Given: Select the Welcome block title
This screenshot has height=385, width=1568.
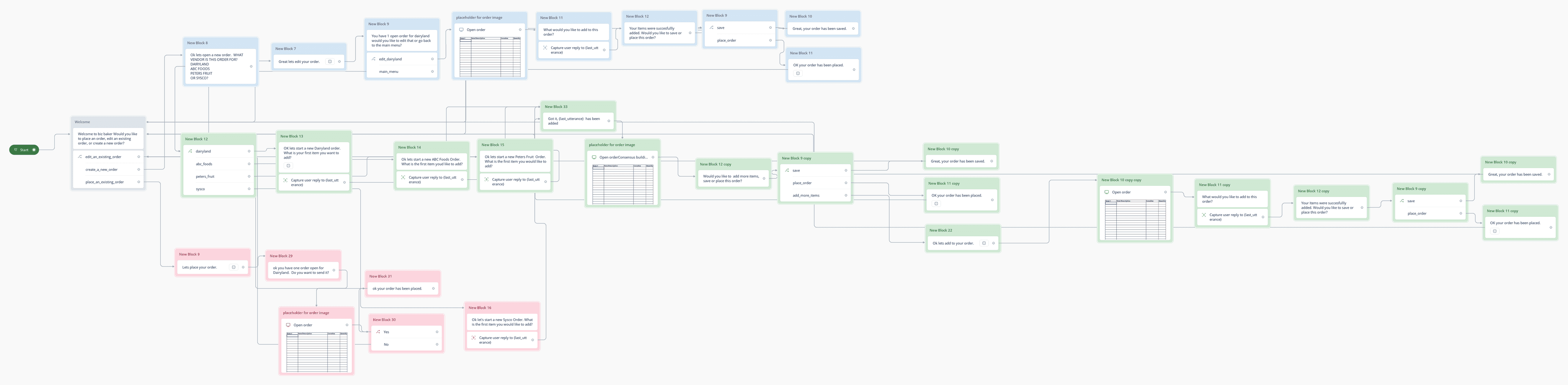Looking at the screenshot, I should click(x=82, y=122).
